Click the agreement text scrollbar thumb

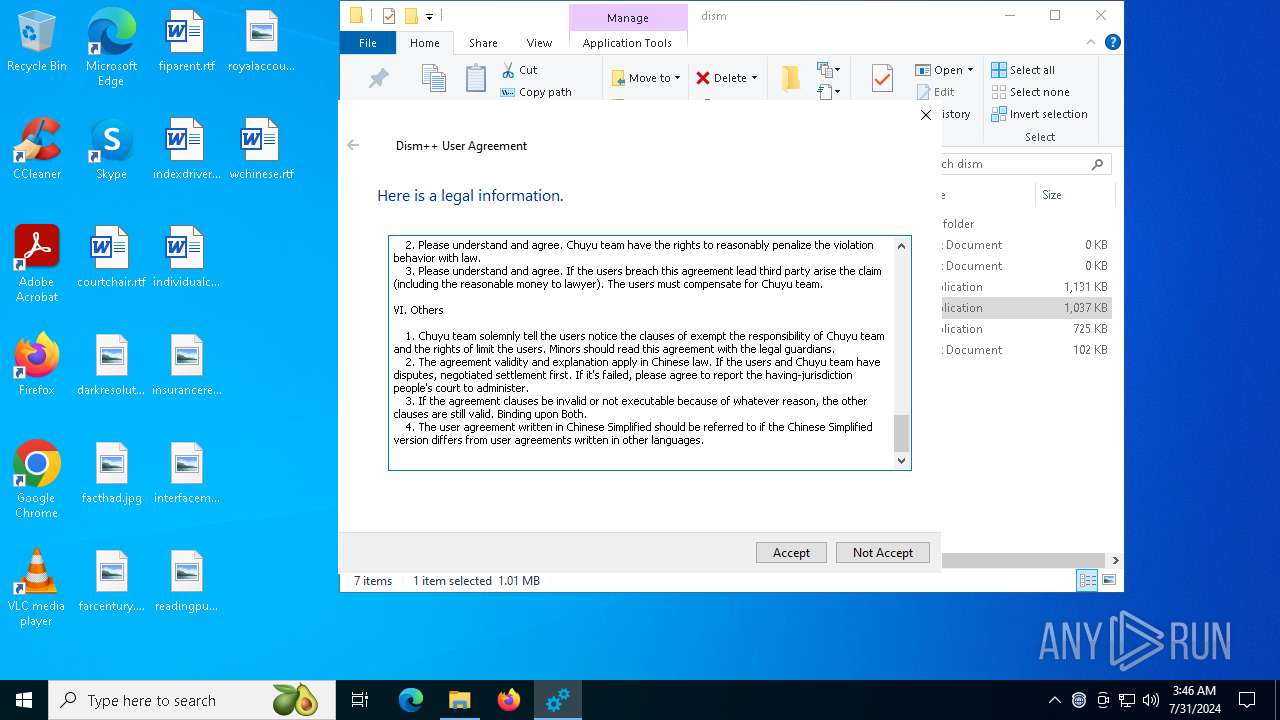coord(901,433)
